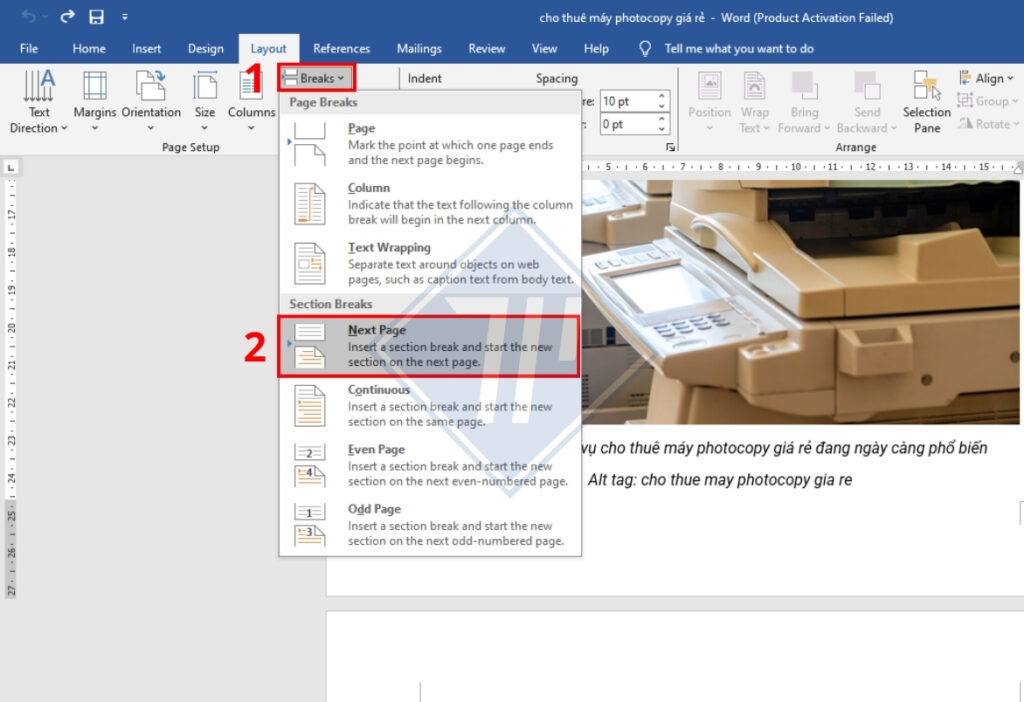Click the horizontal ruler at mark 10

(x=795, y=167)
